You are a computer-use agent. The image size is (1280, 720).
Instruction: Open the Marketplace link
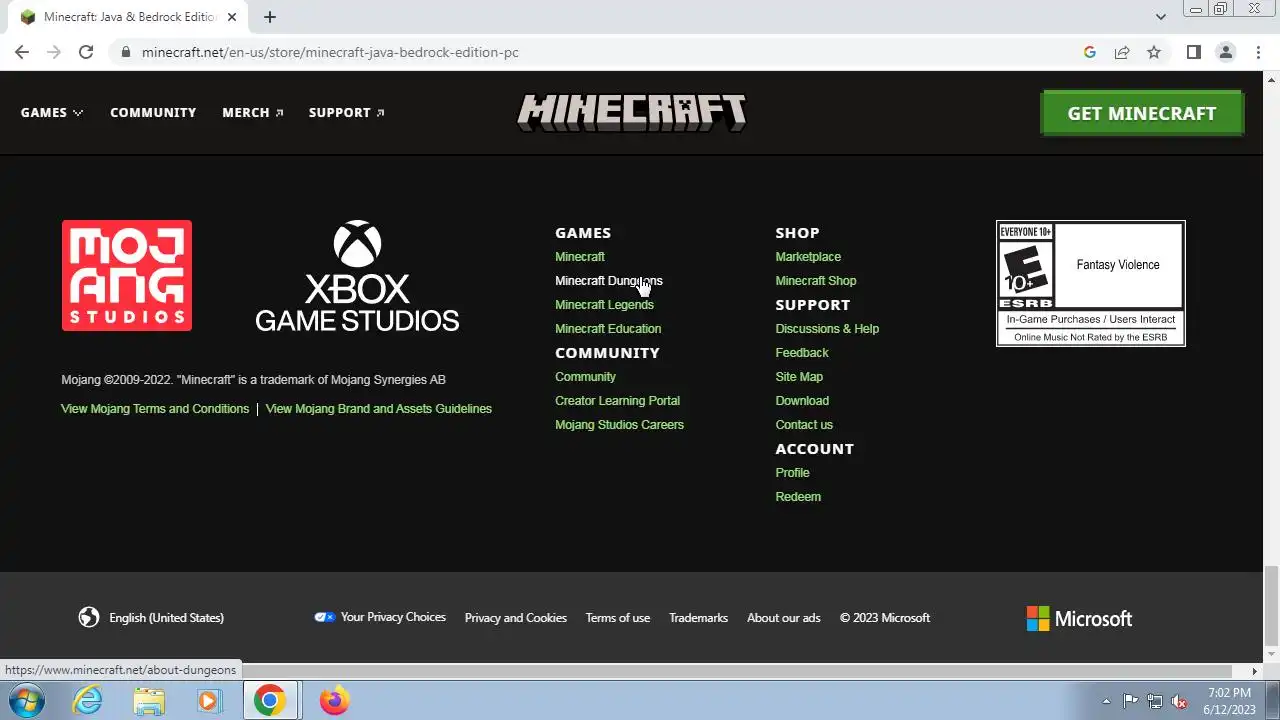tap(808, 257)
